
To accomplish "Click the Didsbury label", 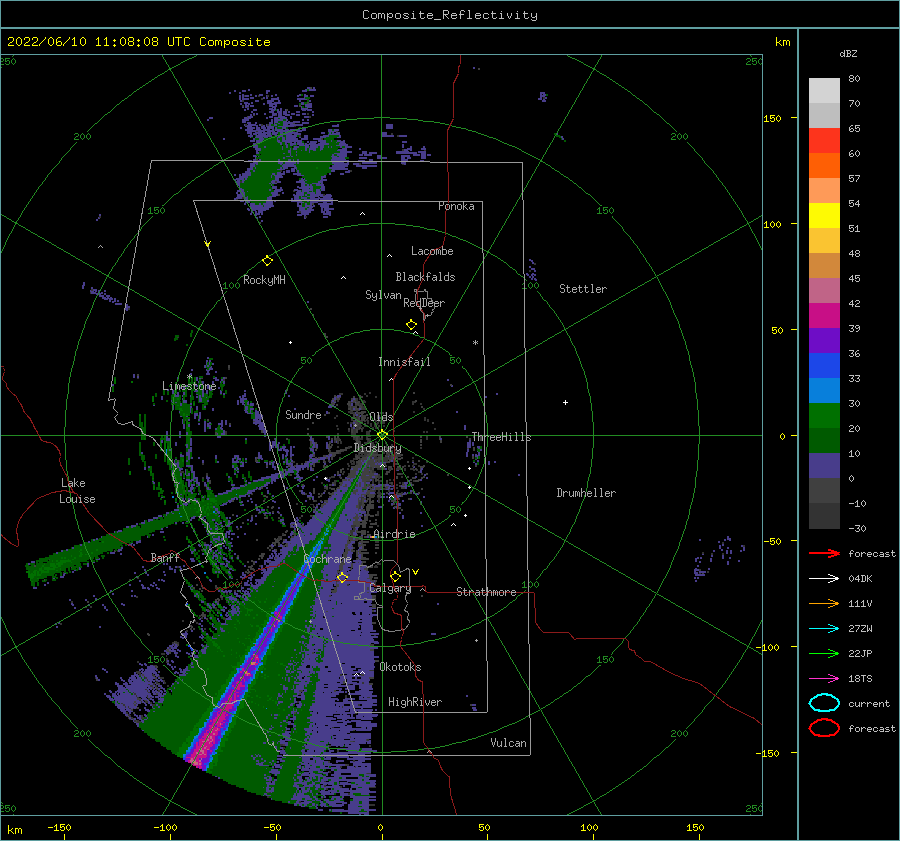I will pos(377,448).
